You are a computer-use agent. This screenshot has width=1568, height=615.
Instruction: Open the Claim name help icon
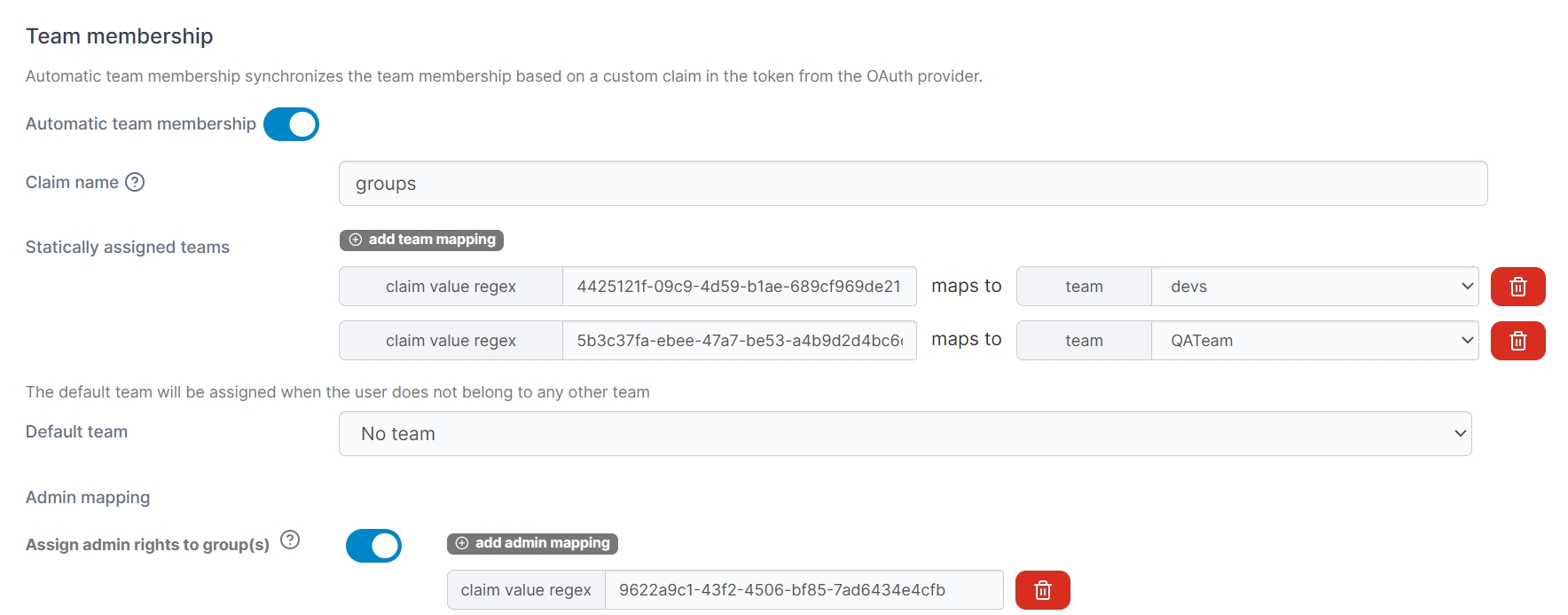(x=135, y=182)
